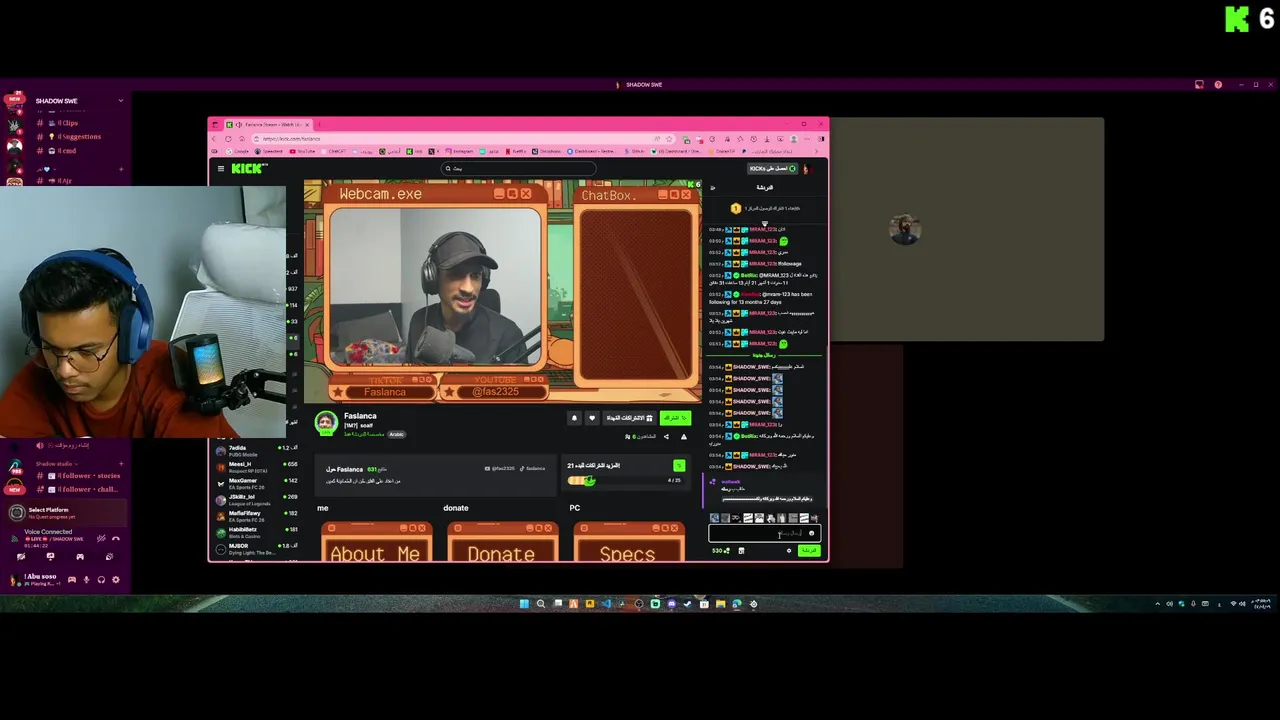Click the Kick chat message input field

pyautogui.click(x=764, y=533)
